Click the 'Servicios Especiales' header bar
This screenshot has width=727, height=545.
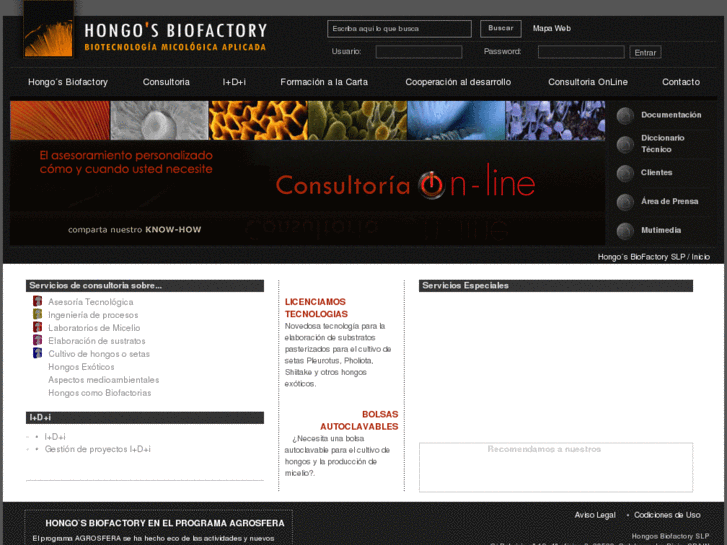click(x=556, y=286)
